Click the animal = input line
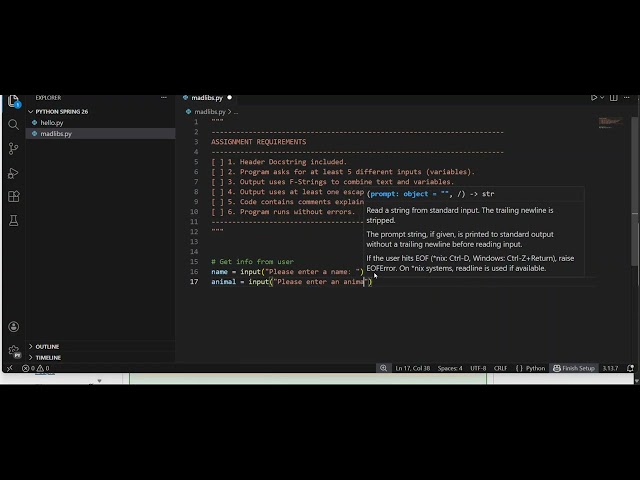This screenshot has height=480, width=640. point(291,282)
